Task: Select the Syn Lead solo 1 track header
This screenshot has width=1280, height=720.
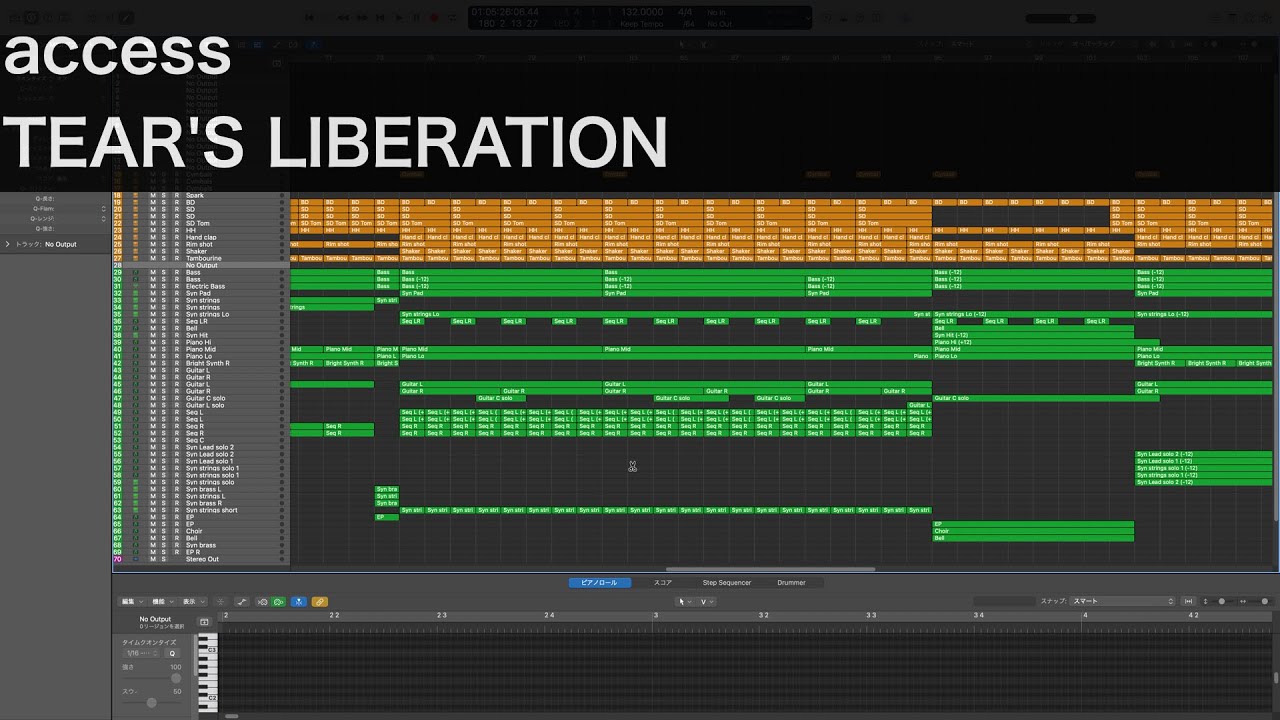Action: coord(200,461)
